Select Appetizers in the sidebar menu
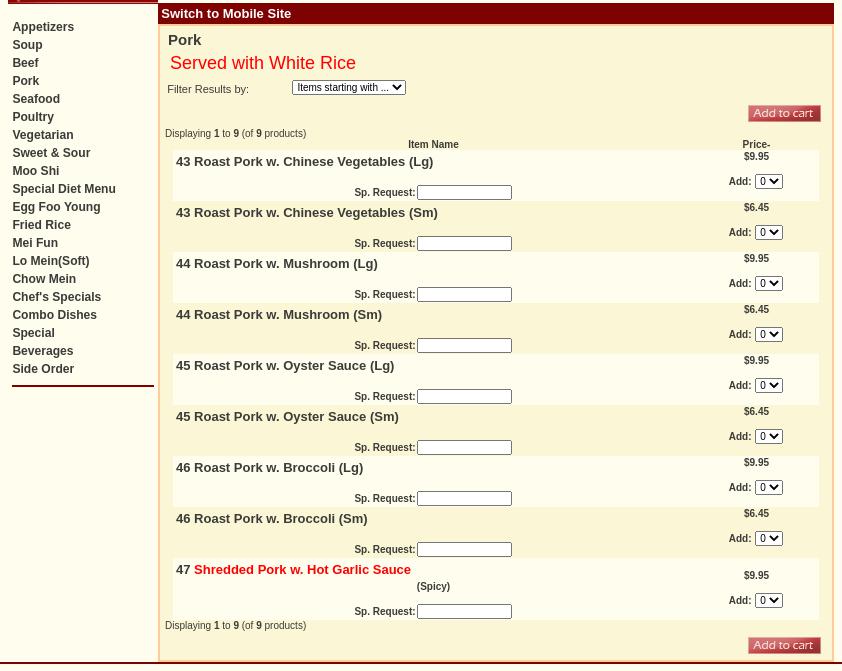This screenshot has width=842, height=671. [43, 28]
